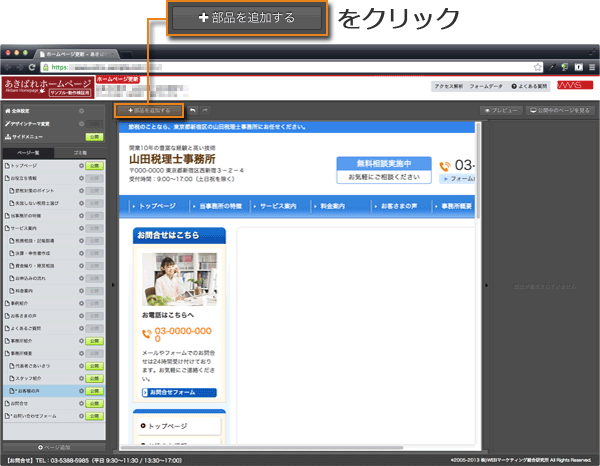Click preview horizontal scrollbar
Screen dimensions: 600x466
(x=262, y=448)
